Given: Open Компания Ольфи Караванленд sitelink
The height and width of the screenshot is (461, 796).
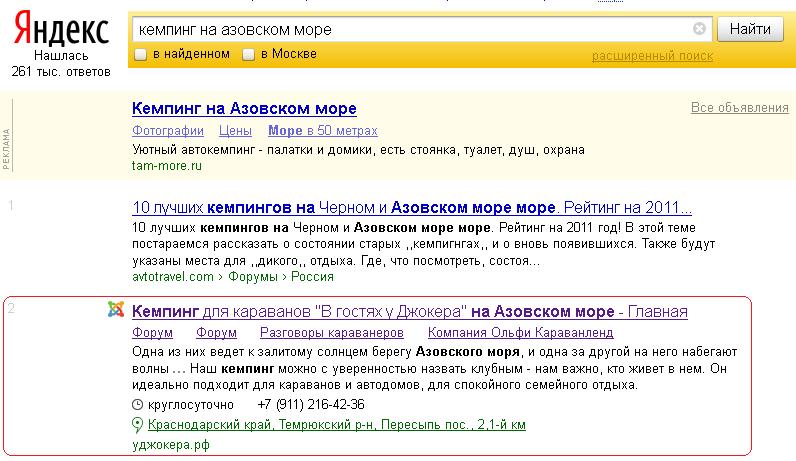Looking at the screenshot, I should (x=520, y=333).
